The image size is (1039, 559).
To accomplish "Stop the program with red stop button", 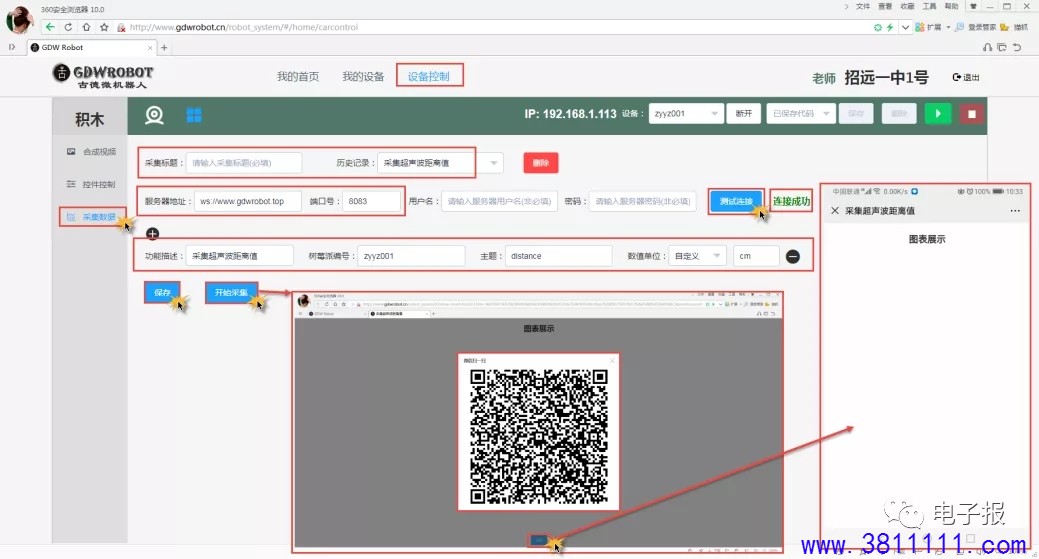I will (972, 114).
